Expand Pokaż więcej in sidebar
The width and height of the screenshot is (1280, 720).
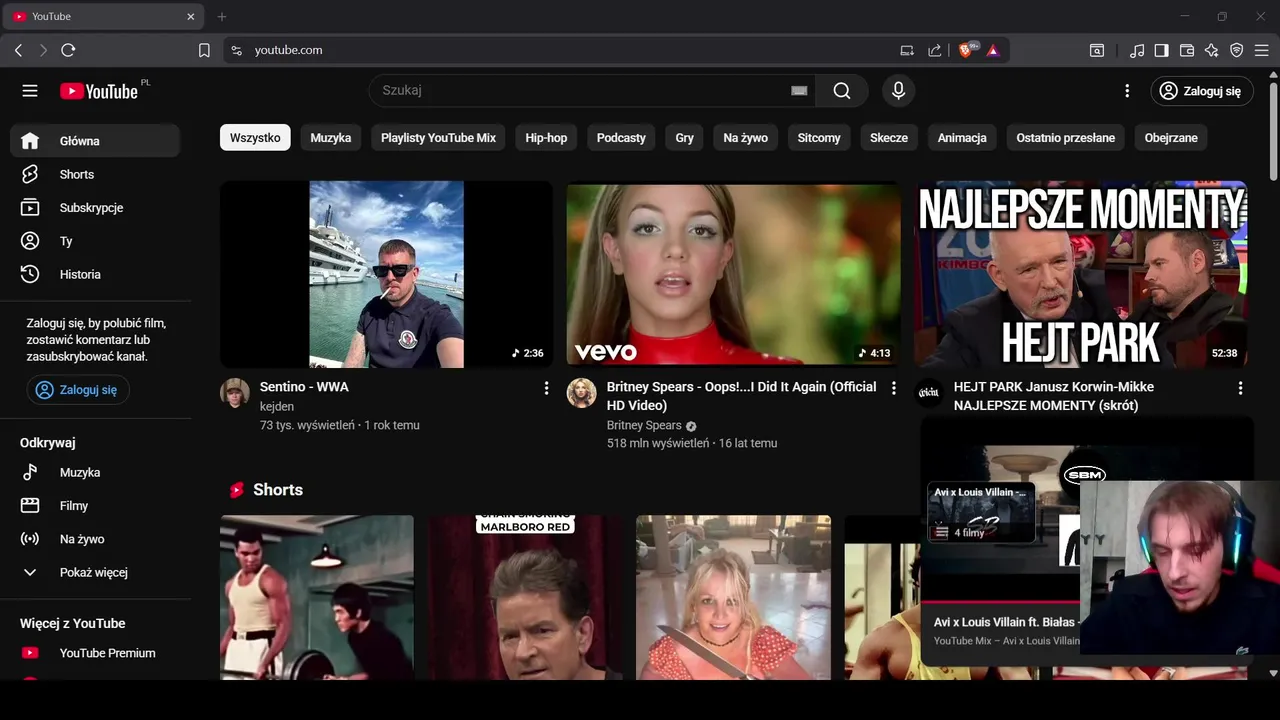click(x=95, y=572)
